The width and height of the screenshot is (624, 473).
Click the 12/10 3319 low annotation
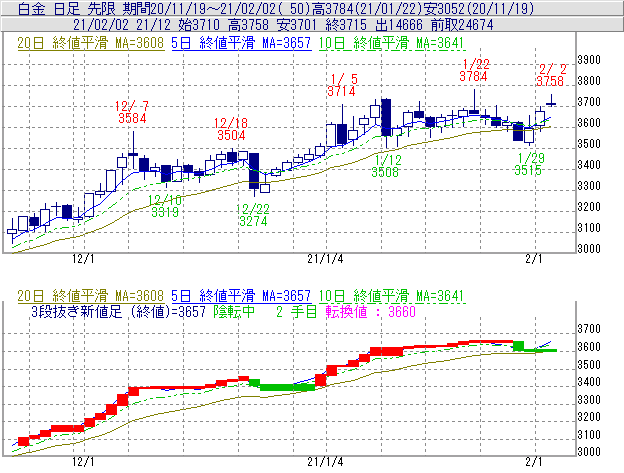click(165, 206)
